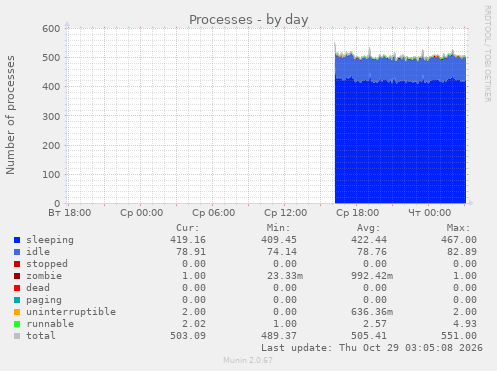Screen dimensions: 497x371
Task: Click the 'Cur:' column header
Action: 188,228
